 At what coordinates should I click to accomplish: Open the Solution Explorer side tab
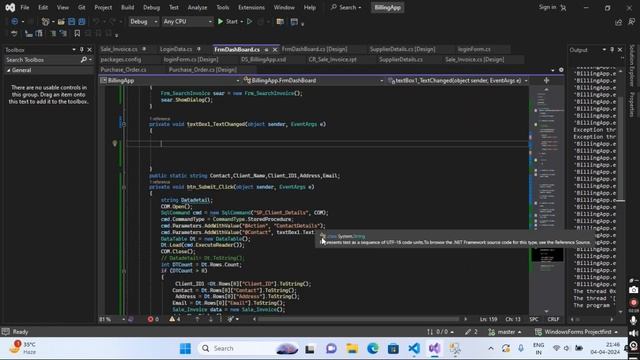pos(632,65)
